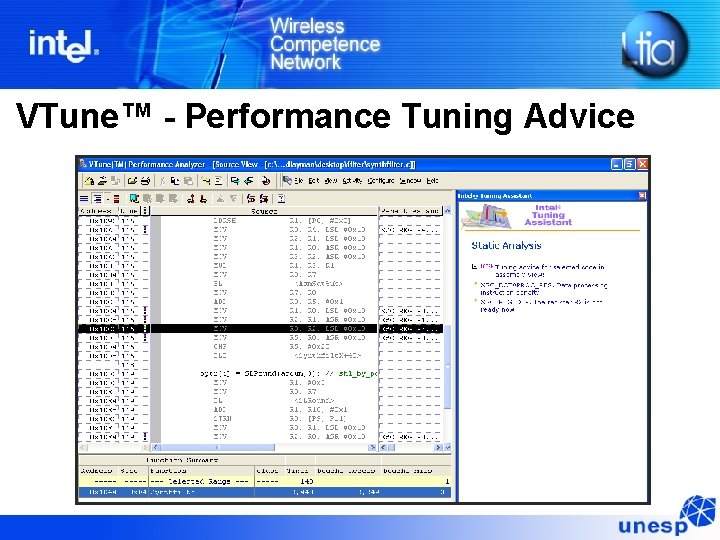
Task: Open the Window menu
Action: (410, 180)
